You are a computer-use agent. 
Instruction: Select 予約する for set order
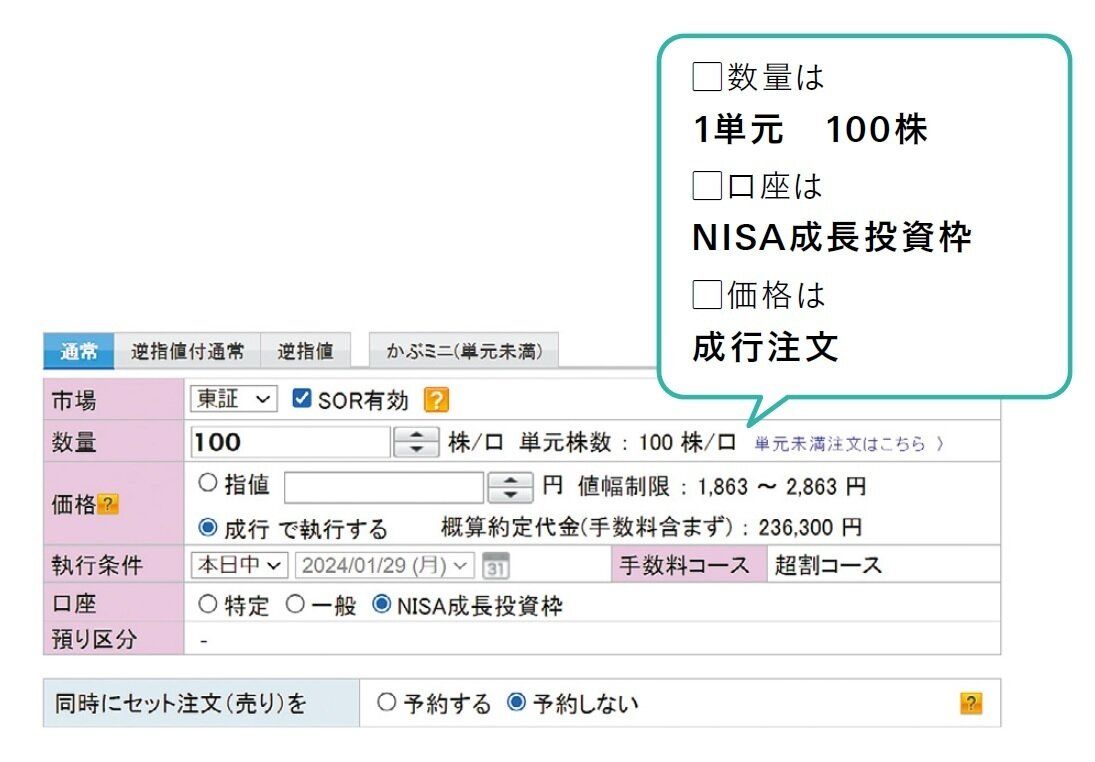click(x=387, y=703)
